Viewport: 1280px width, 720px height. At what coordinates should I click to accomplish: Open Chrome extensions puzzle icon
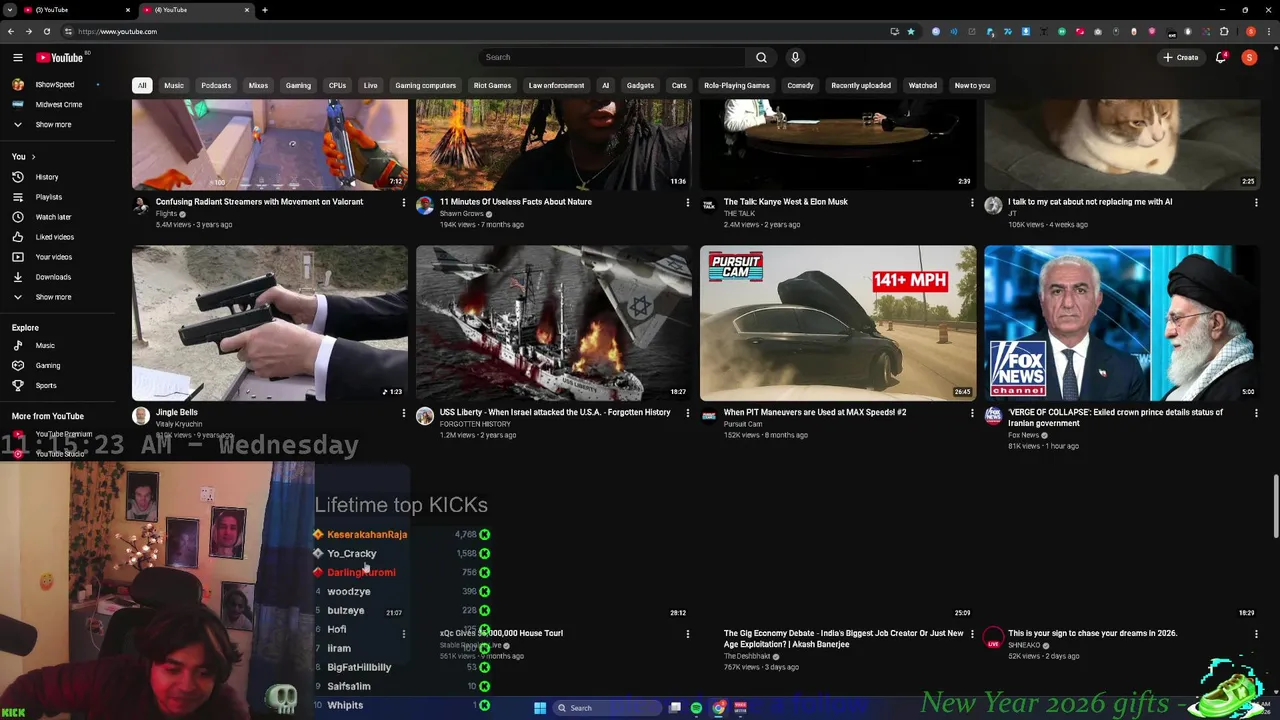pyautogui.click(x=1224, y=31)
